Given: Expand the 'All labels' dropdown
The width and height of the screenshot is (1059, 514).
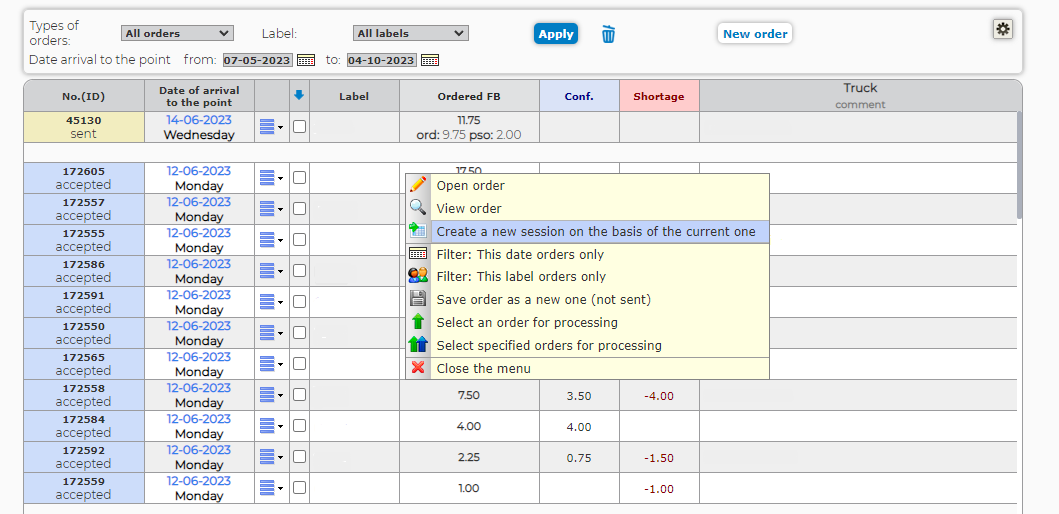Looking at the screenshot, I should [x=410, y=34].
